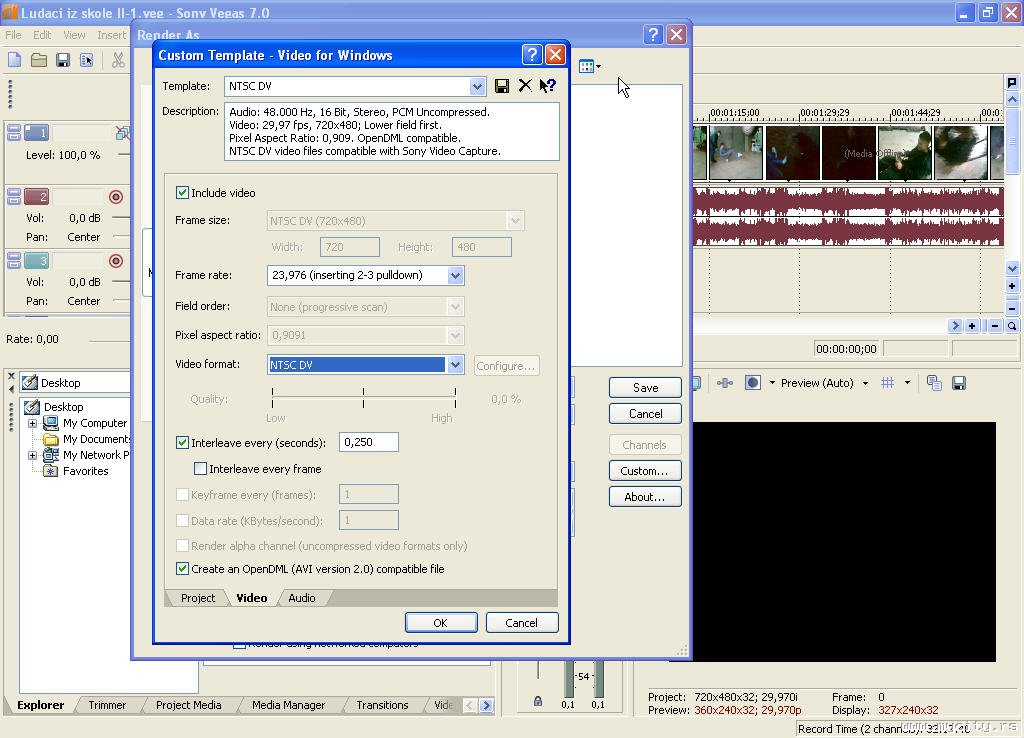Screen dimensions: 1024x738
Task: Copy snapshot to clipboard in preview toolbar
Action: (934, 383)
